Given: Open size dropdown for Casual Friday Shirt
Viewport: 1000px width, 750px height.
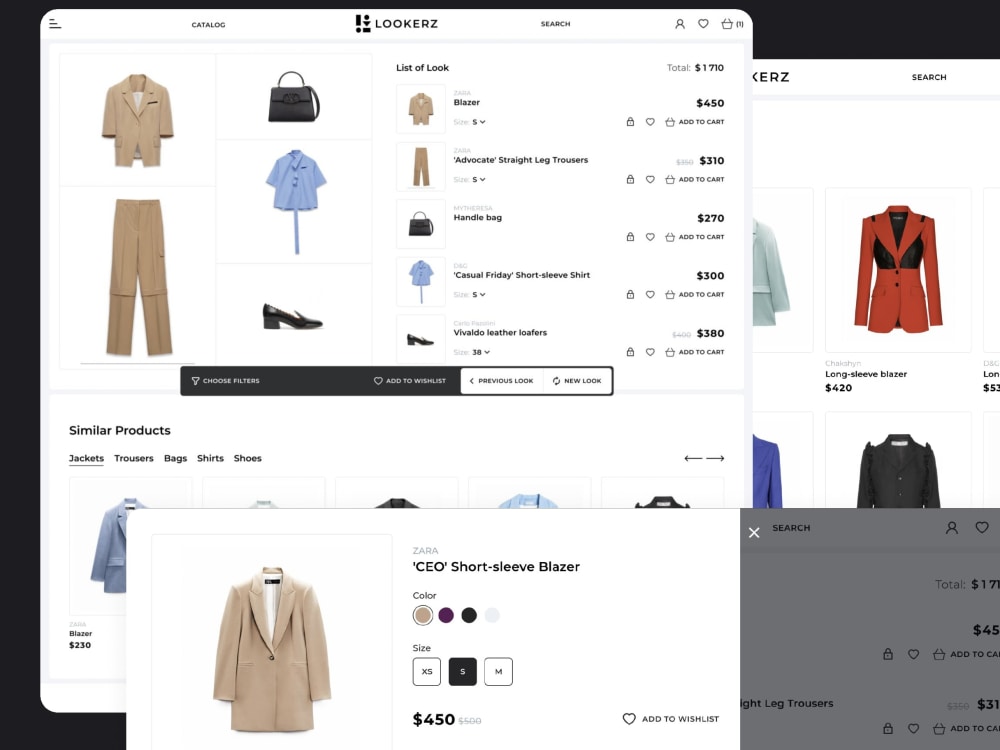Looking at the screenshot, I should (x=478, y=294).
